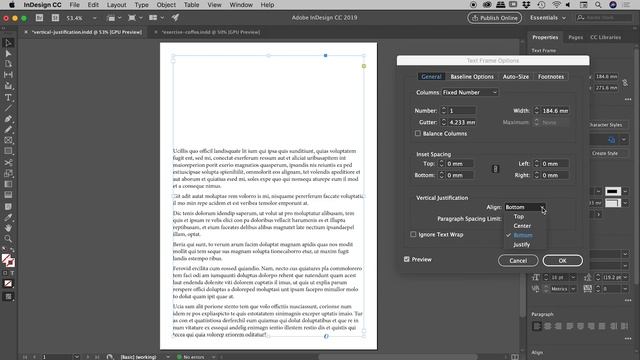Screen dimensions: 640x360
Task: Select the Direct Selection tool
Action: 8,53
